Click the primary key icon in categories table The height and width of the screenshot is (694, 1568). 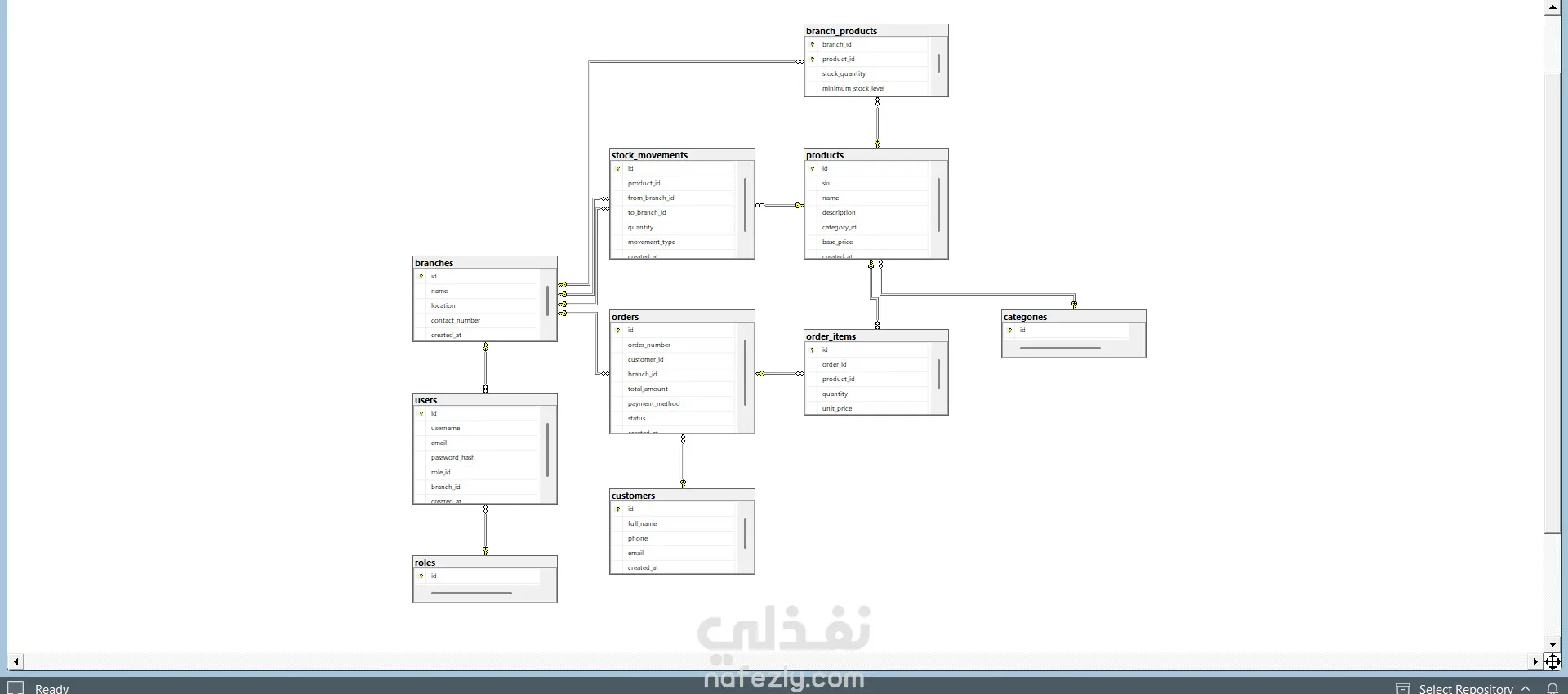click(1010, 331)
